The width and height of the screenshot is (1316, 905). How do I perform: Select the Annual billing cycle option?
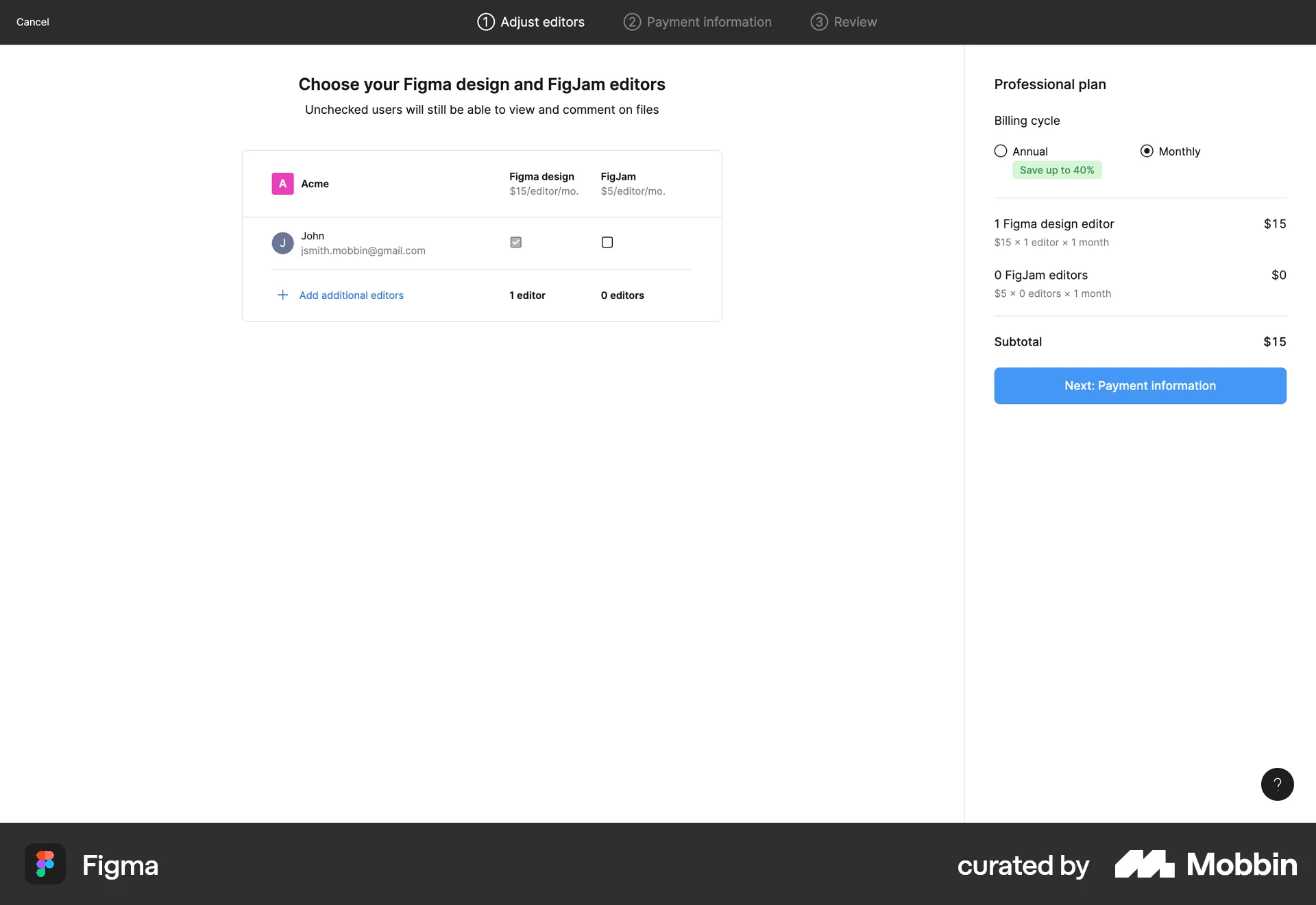tap(1001, 151)
